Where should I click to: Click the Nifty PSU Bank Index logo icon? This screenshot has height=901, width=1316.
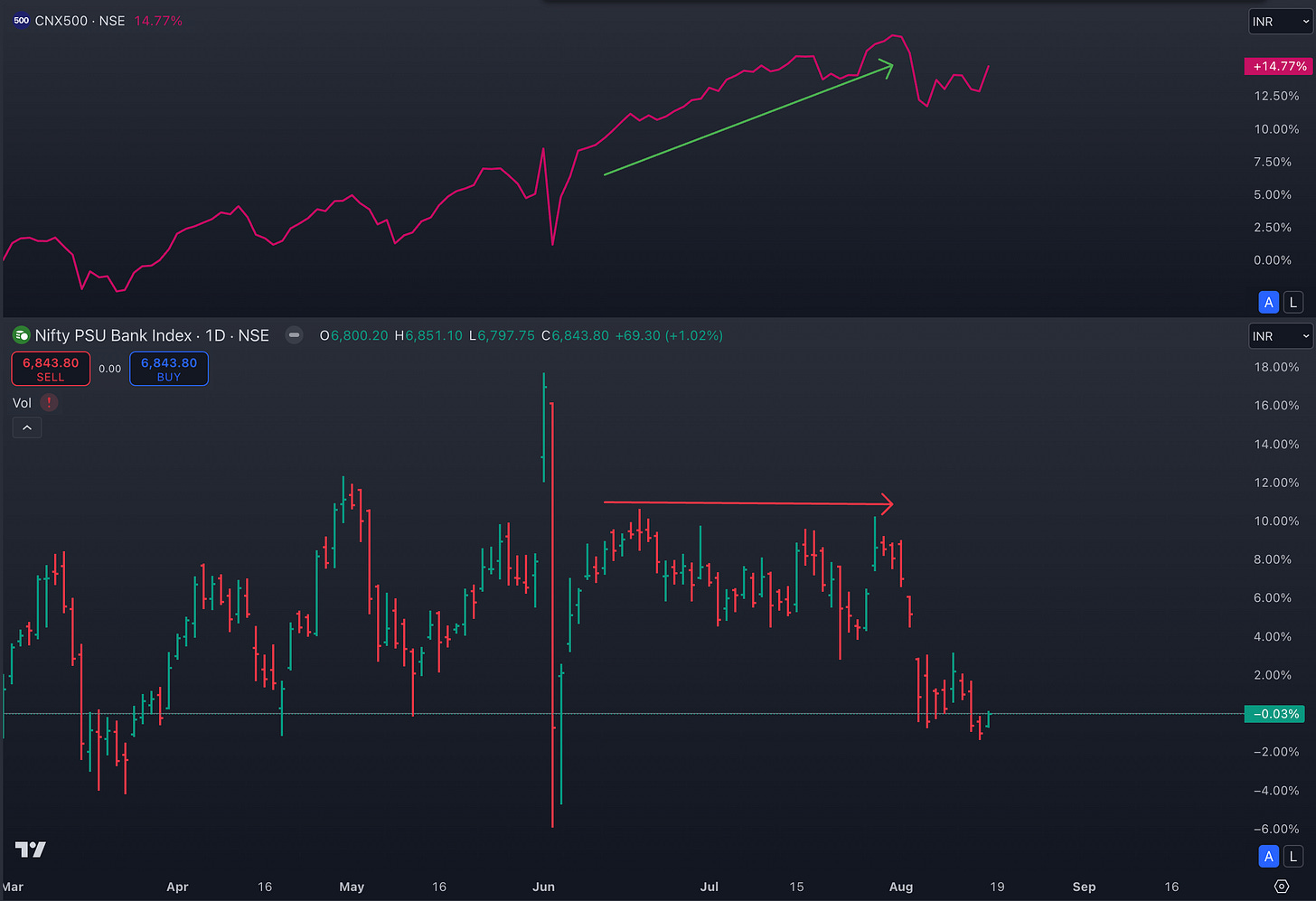click(22, 335)
